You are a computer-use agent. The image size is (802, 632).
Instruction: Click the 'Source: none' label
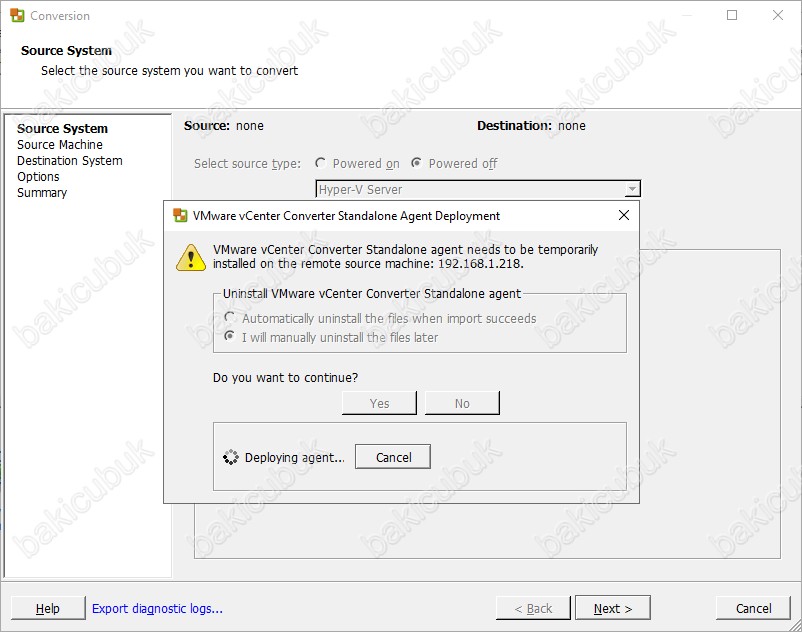pyautogui.click(x=224, y=126)
